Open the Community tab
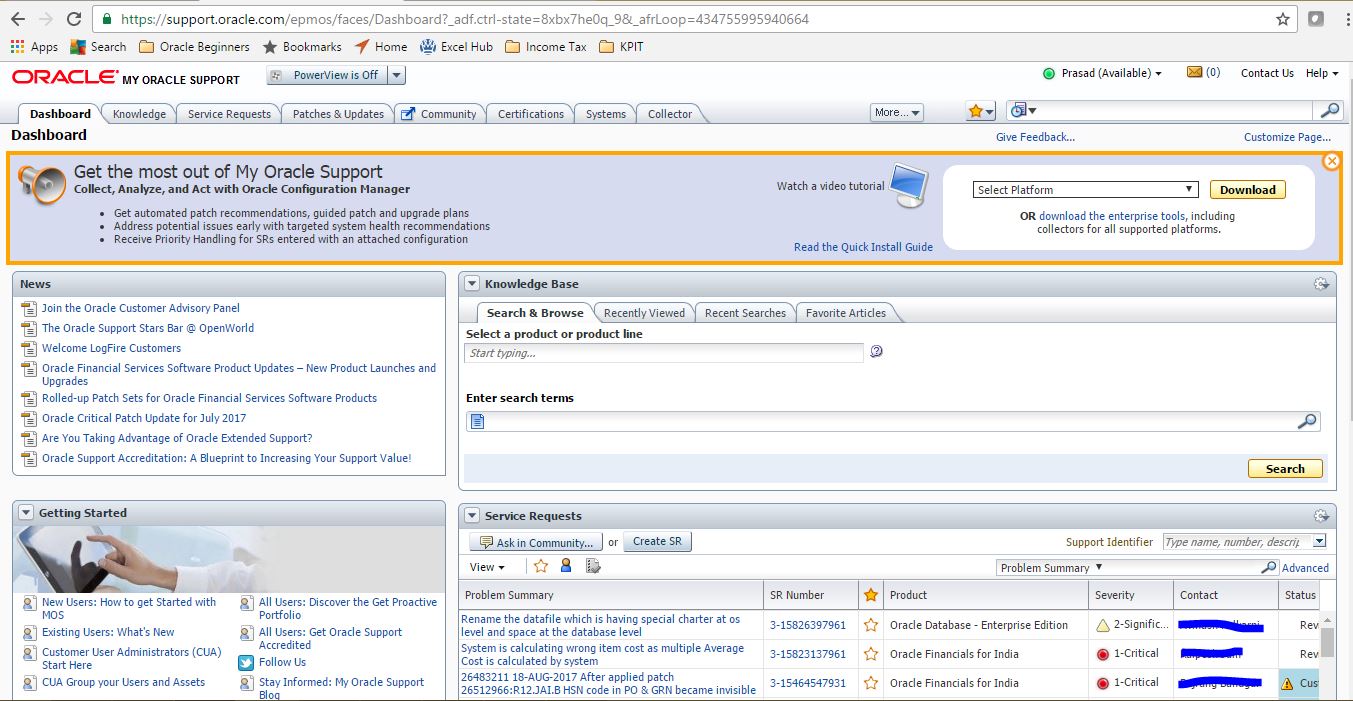This screenshot has height=701, width=1353. pyautogui.click(x=440, y=114)
